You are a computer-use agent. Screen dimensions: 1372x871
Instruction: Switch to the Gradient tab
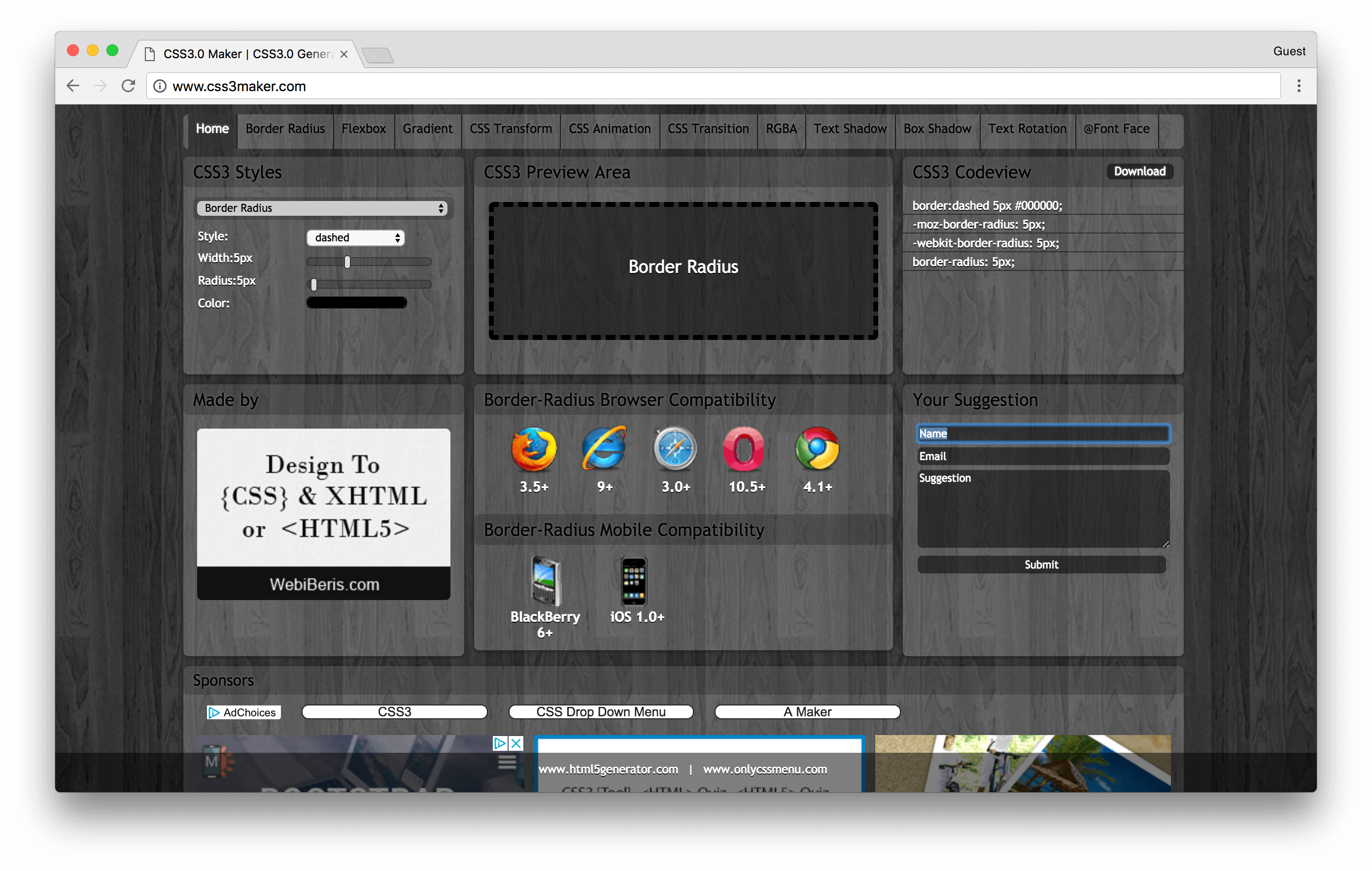tap(427, 129)
